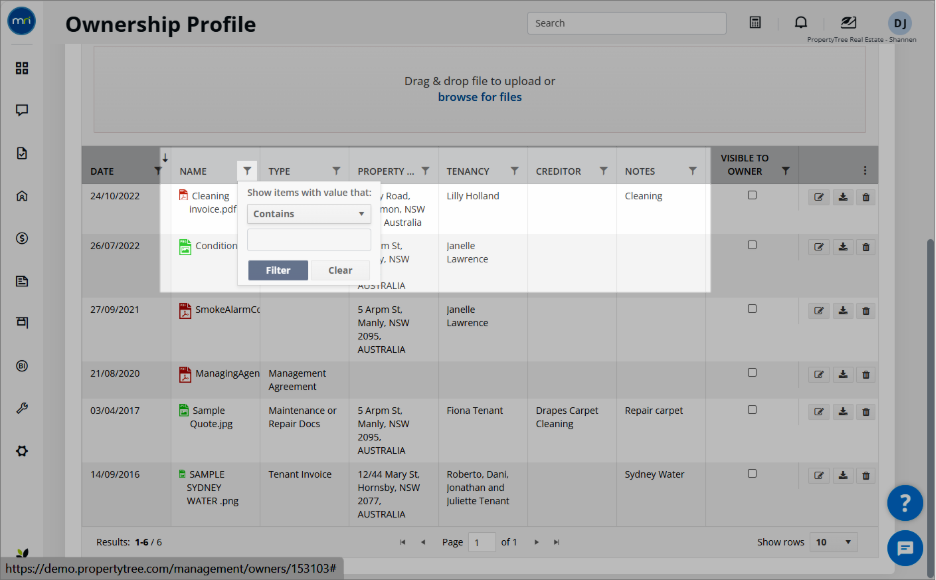The width and height of the screenshot is (936, 580).
Task: Download the 26/07/2022 Condition document
Action: (843, 246)
